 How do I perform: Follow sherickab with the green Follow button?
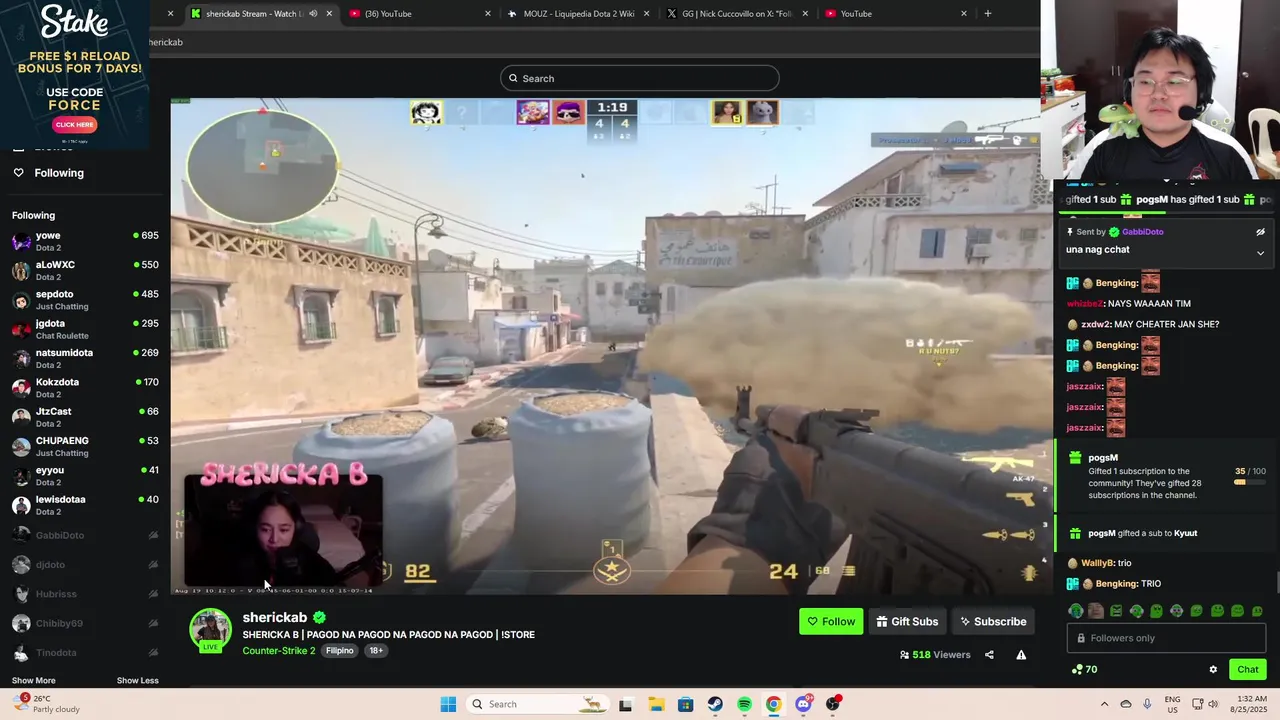click(831, 622)
